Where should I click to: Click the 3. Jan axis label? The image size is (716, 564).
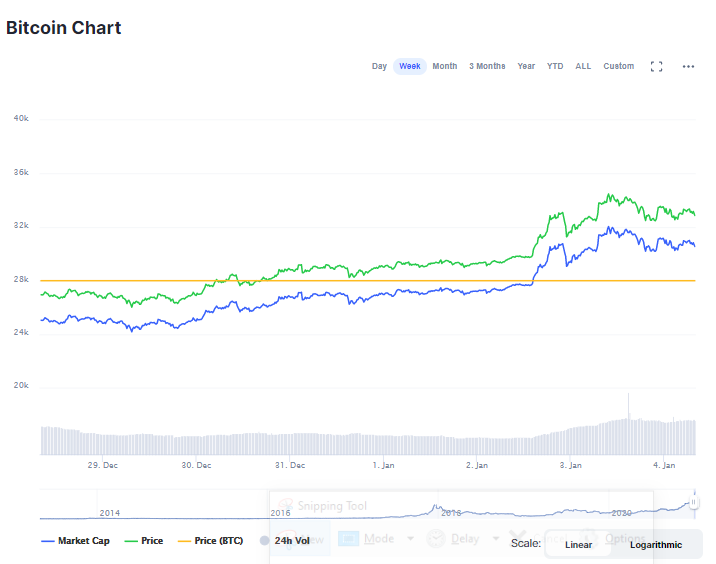click(x=571, y=465)
